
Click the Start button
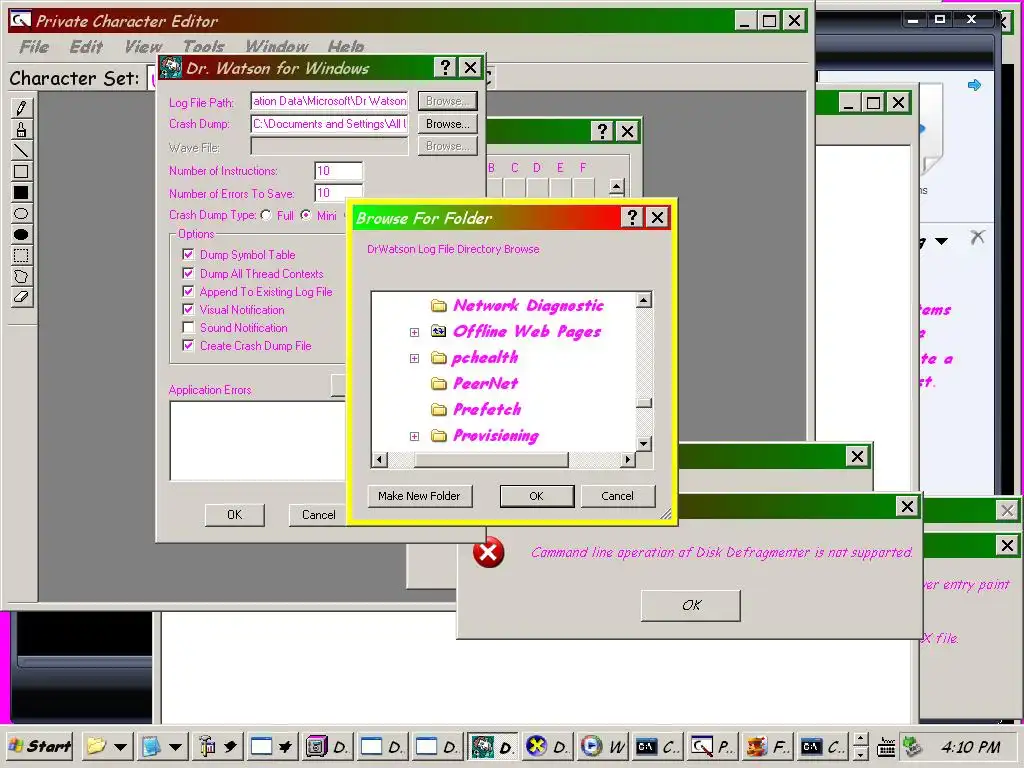pyautogui.click(x=39, y=746)
